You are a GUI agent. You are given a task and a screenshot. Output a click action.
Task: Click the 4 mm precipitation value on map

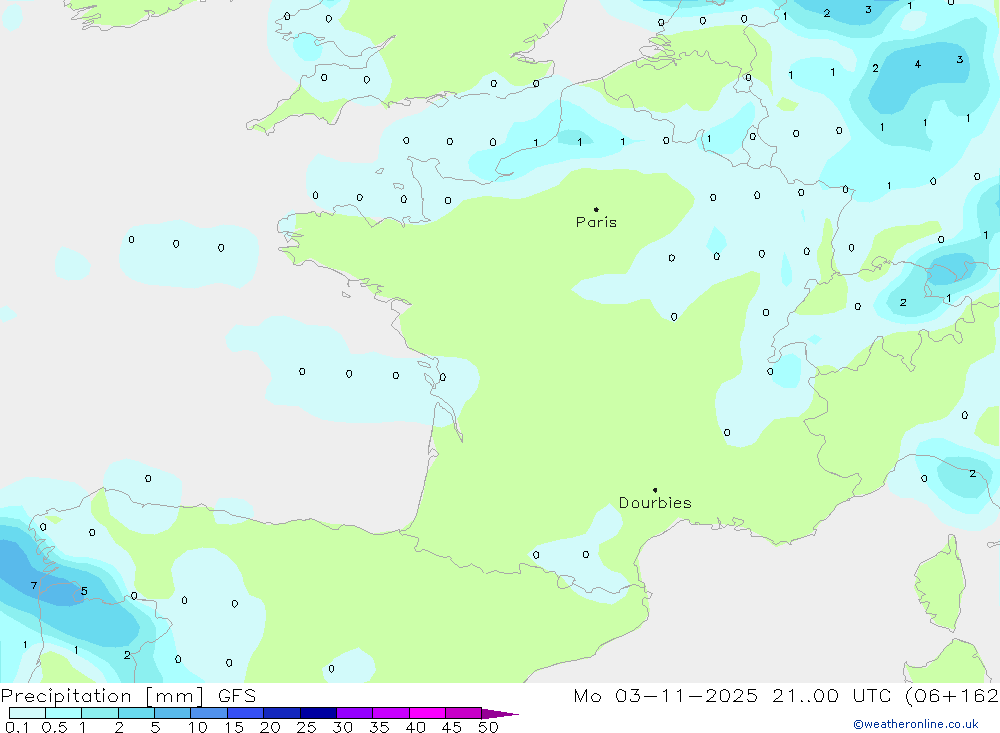pos(918,64)
